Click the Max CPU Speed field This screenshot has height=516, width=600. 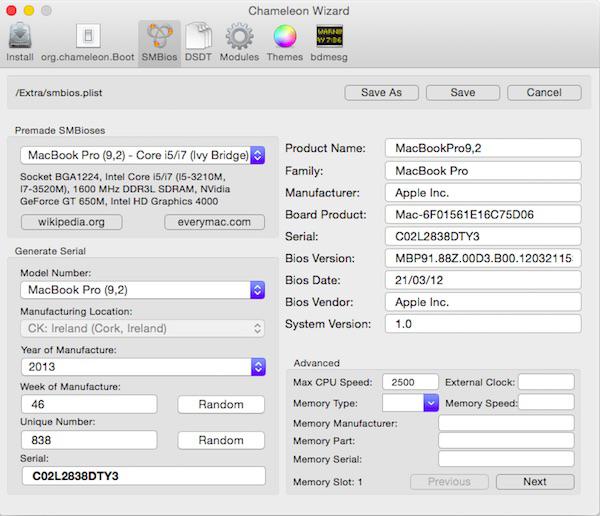tap(410, 382)
